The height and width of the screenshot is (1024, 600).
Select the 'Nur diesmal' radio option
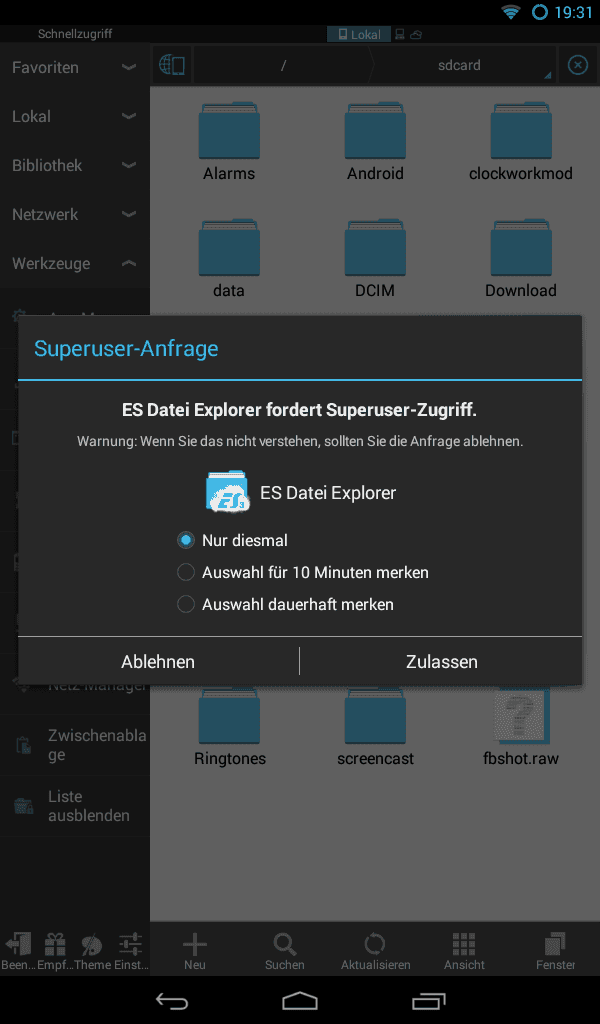click(232, 541)
